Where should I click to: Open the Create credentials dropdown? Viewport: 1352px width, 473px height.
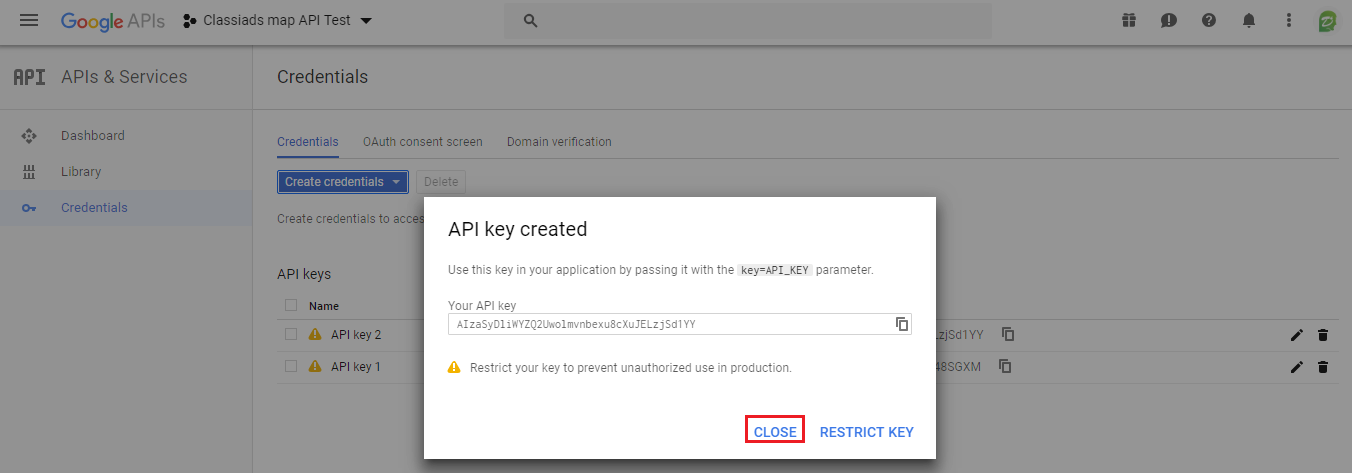pos(342,182)
